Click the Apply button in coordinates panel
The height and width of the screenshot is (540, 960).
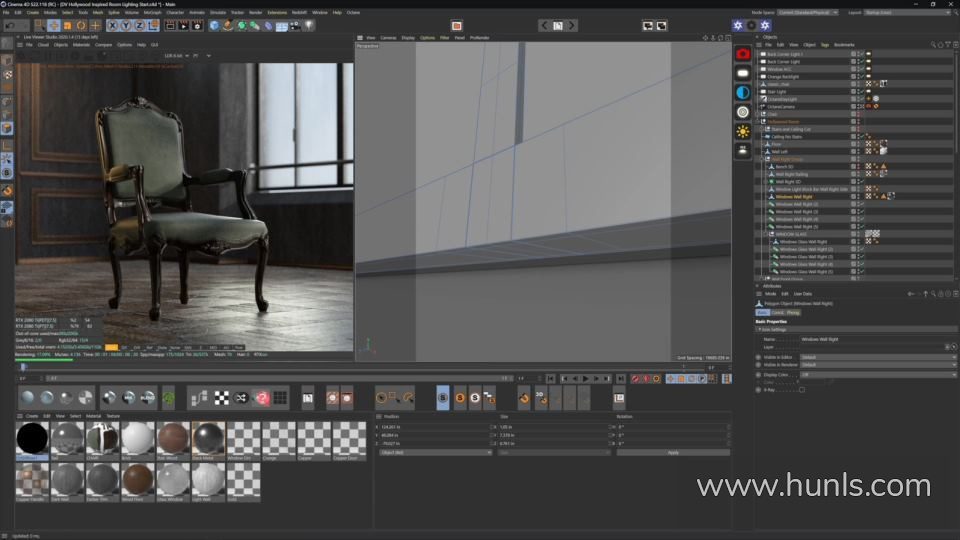click(x=673, y=452)
